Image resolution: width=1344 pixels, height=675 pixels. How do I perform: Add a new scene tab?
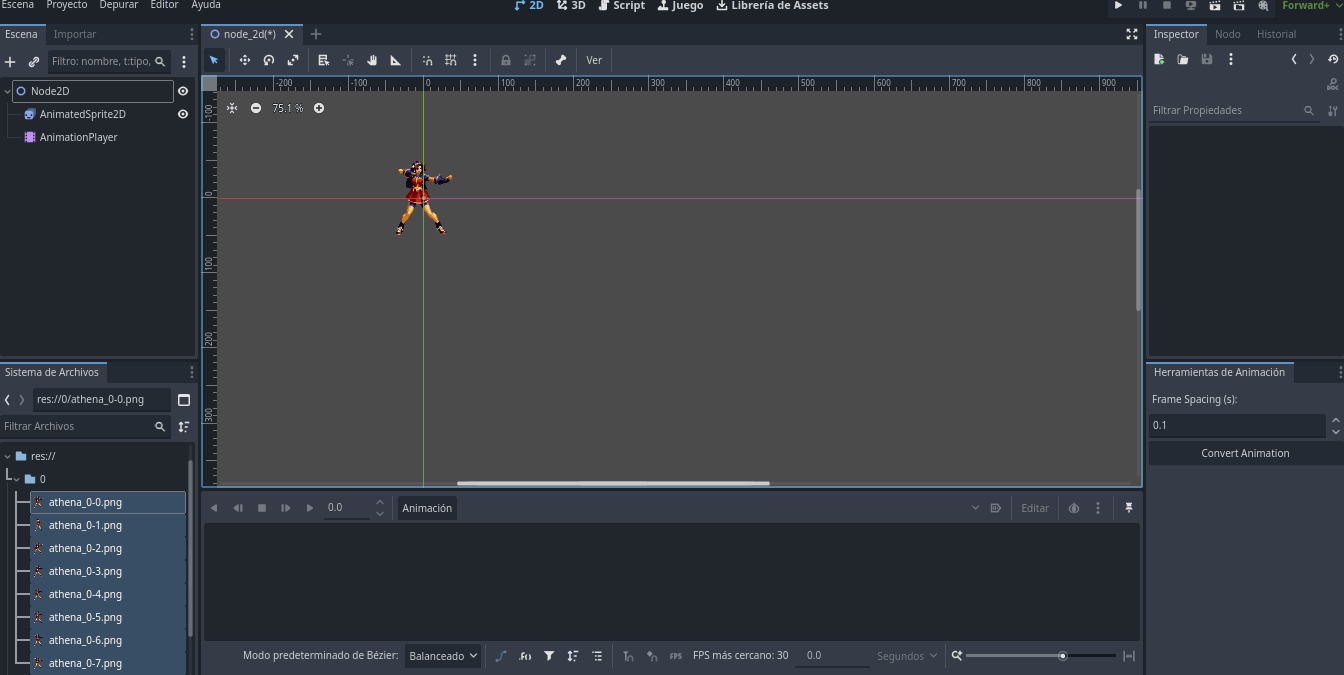coord(316,34)
